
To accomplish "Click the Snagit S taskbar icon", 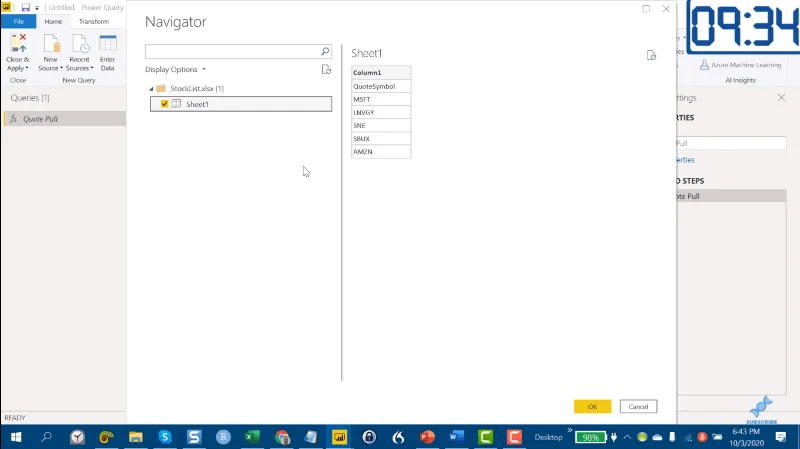I will pyautogui.click(x=194, y=437).
